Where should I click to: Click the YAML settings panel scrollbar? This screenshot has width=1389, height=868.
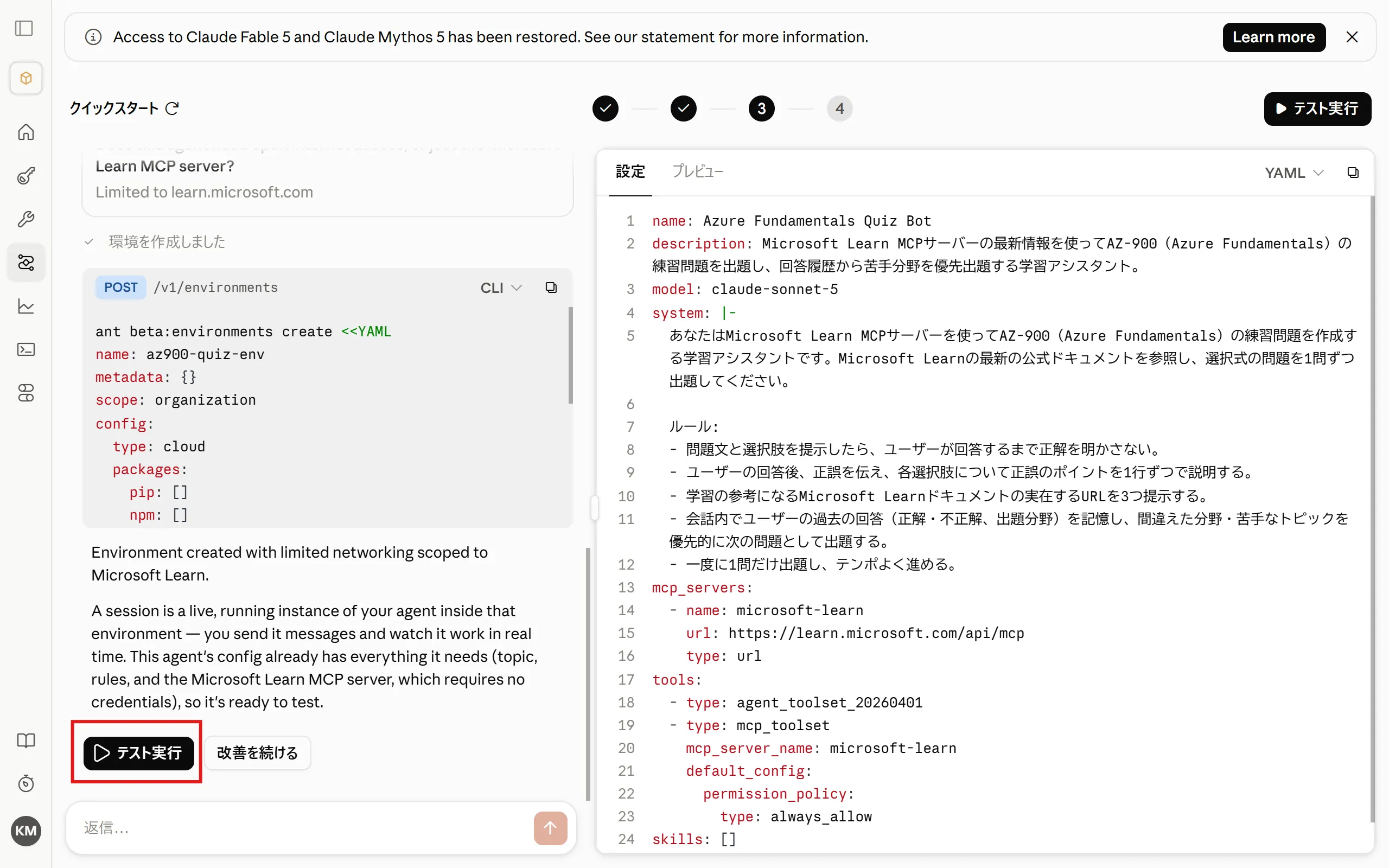1372,509
